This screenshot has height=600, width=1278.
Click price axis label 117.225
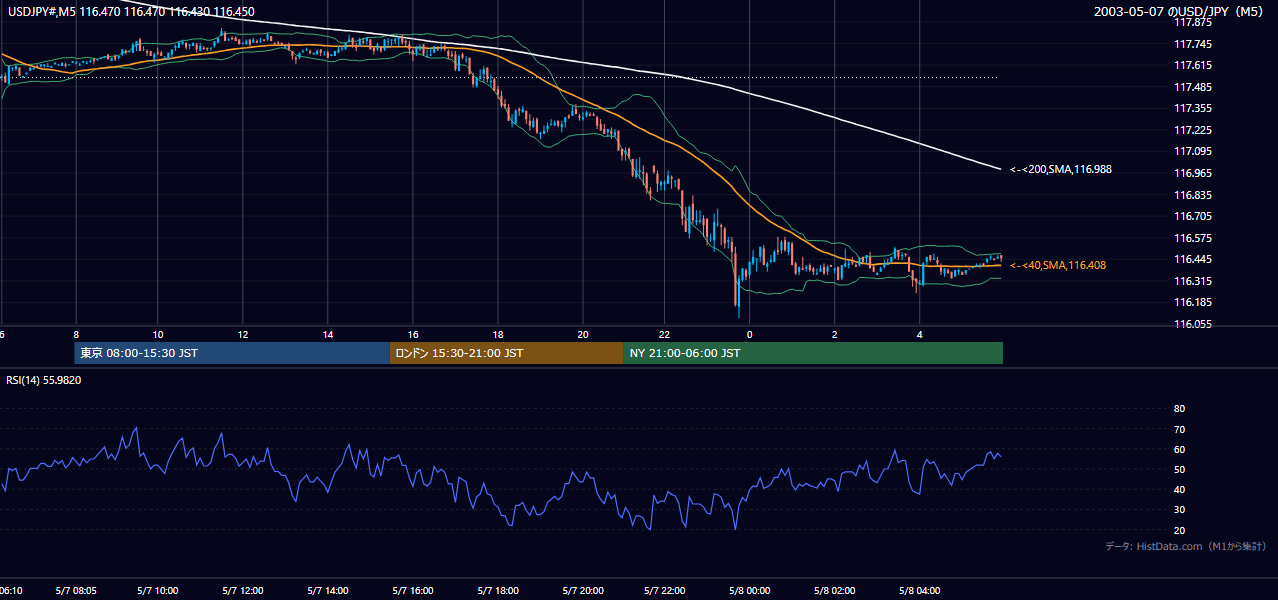tap(1195, 130)
